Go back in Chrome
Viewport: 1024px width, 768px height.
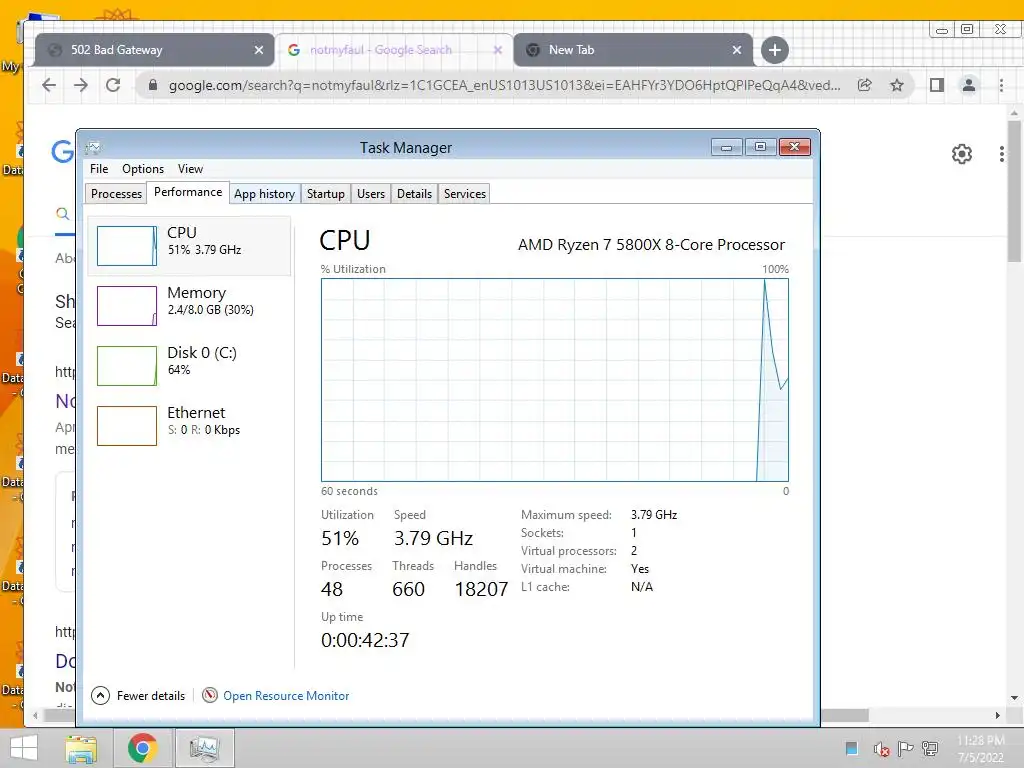(49, 85)
